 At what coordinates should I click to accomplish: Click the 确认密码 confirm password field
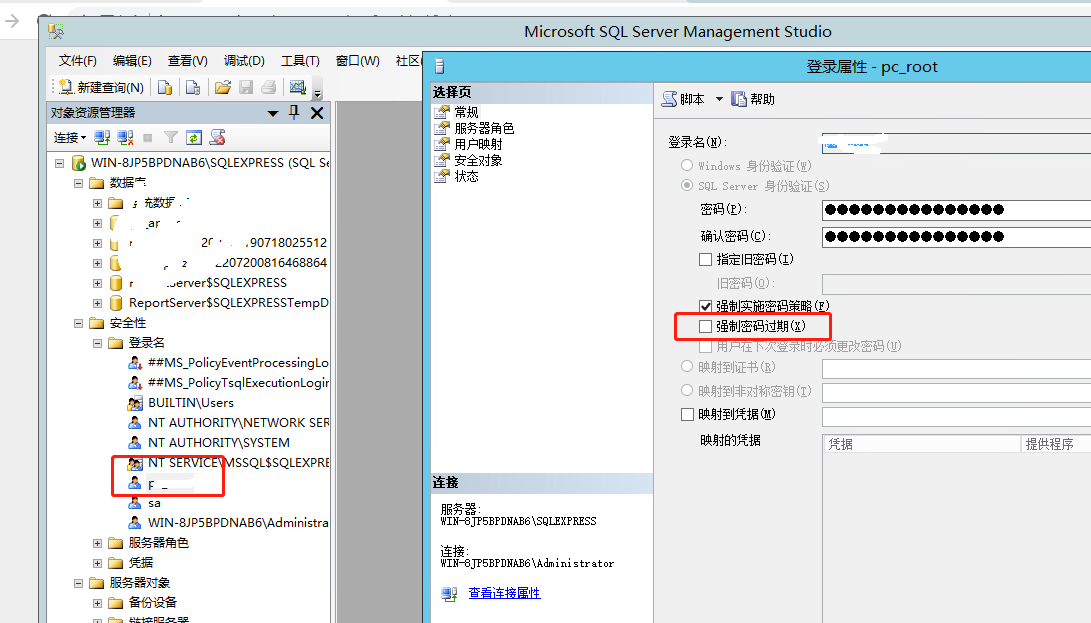[956, 237]
